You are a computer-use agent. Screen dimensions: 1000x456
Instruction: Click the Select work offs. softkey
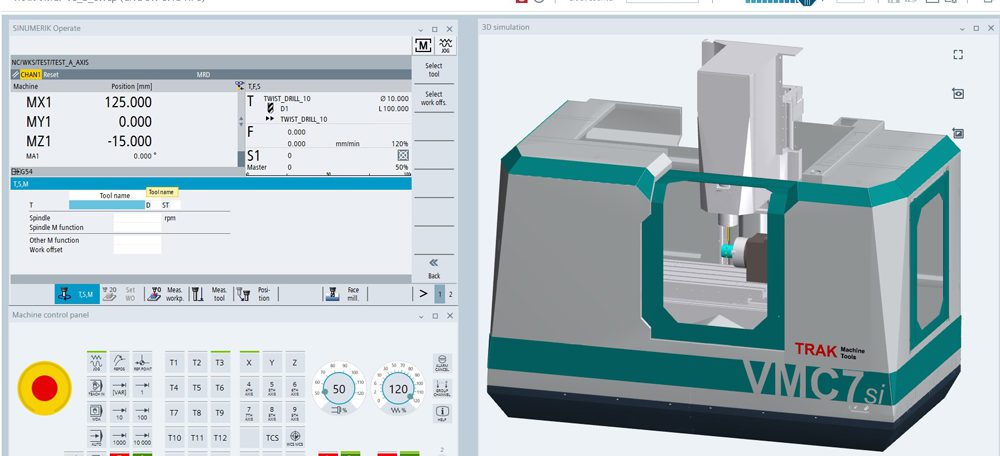tap(434, 98)
